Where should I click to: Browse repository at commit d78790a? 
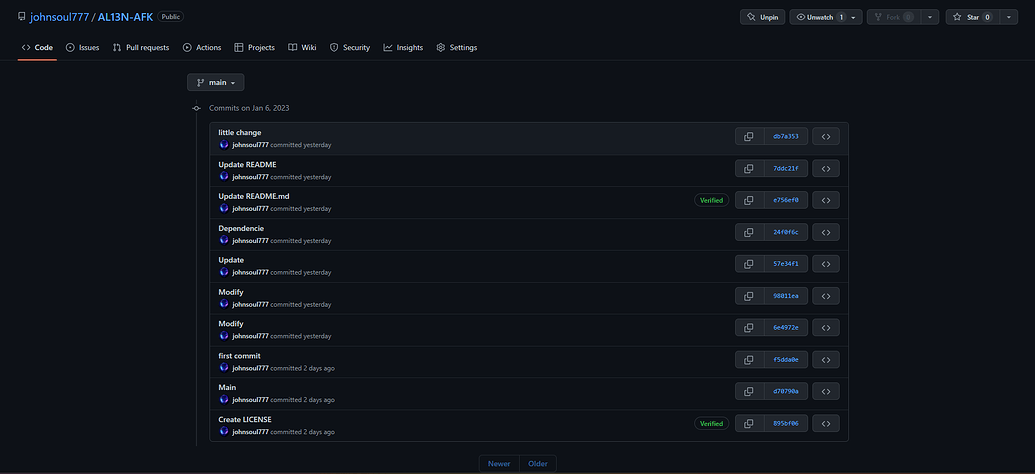(826, 392)
